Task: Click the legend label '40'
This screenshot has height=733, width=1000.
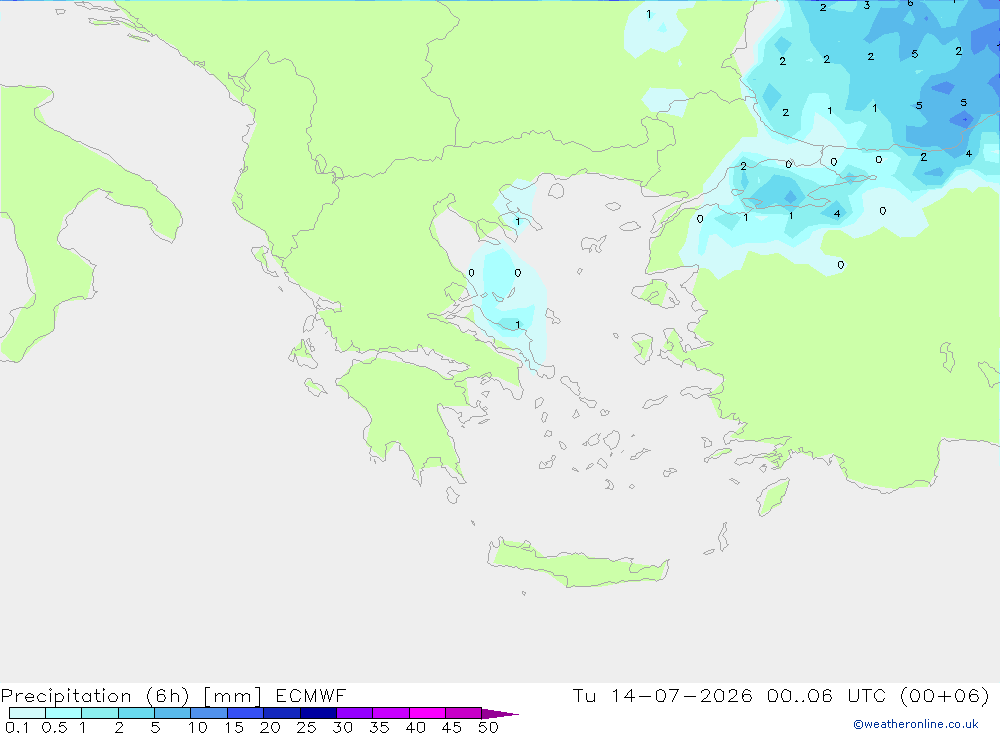Action: [416, 727]
